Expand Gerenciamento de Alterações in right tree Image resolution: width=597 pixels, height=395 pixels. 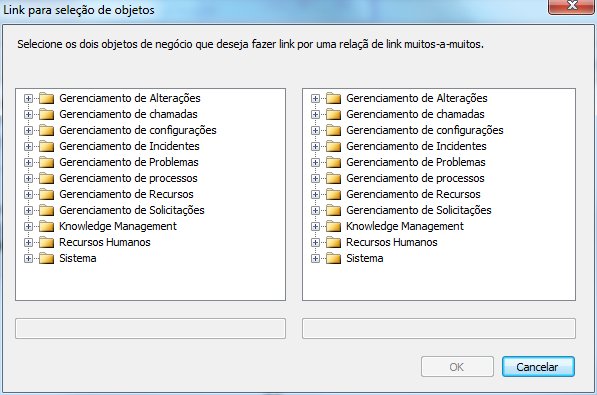pyautogui.click(x=315, y=98)
